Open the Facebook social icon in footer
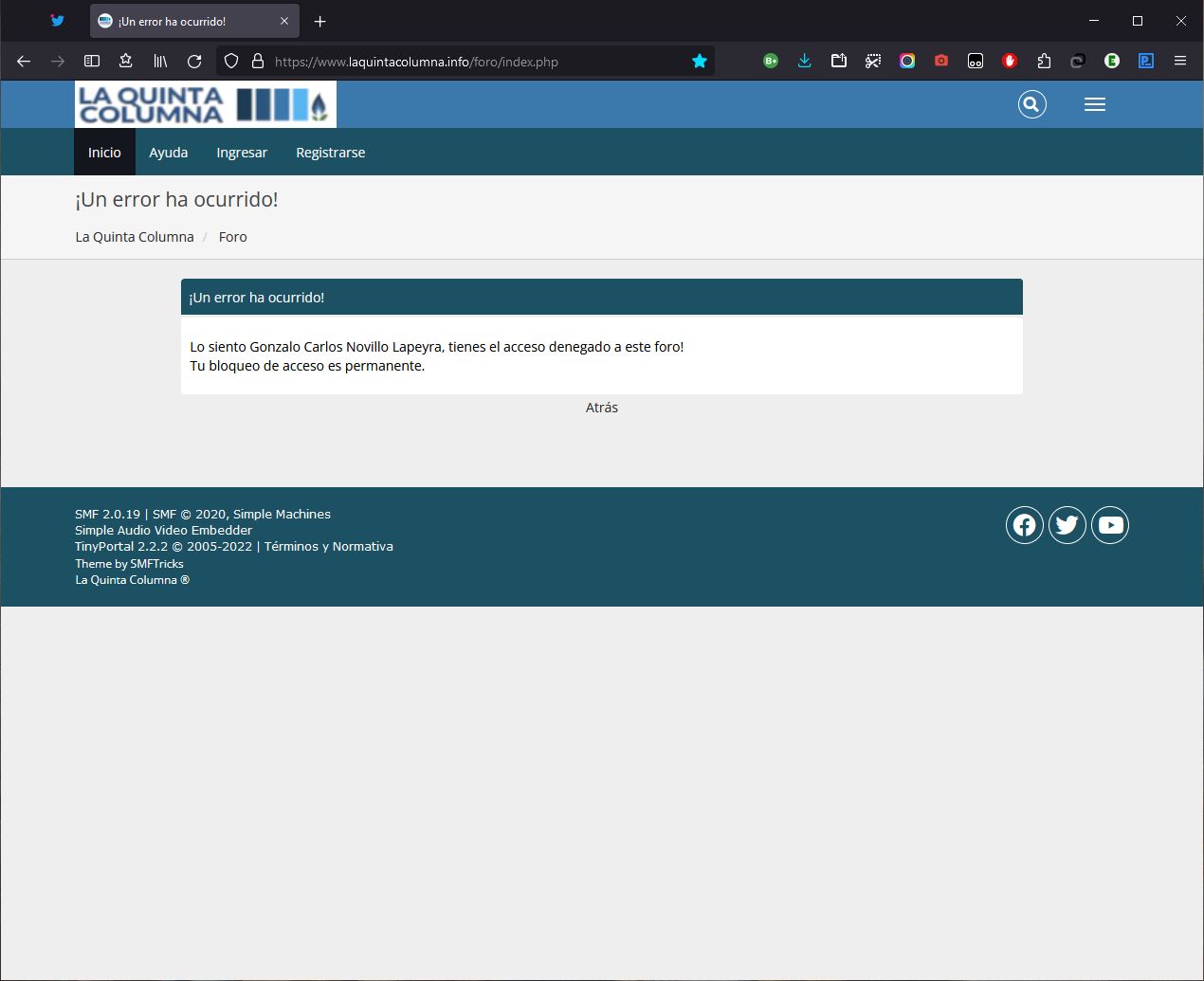This screenshot has height=981, width=1204. point(1024,525)
